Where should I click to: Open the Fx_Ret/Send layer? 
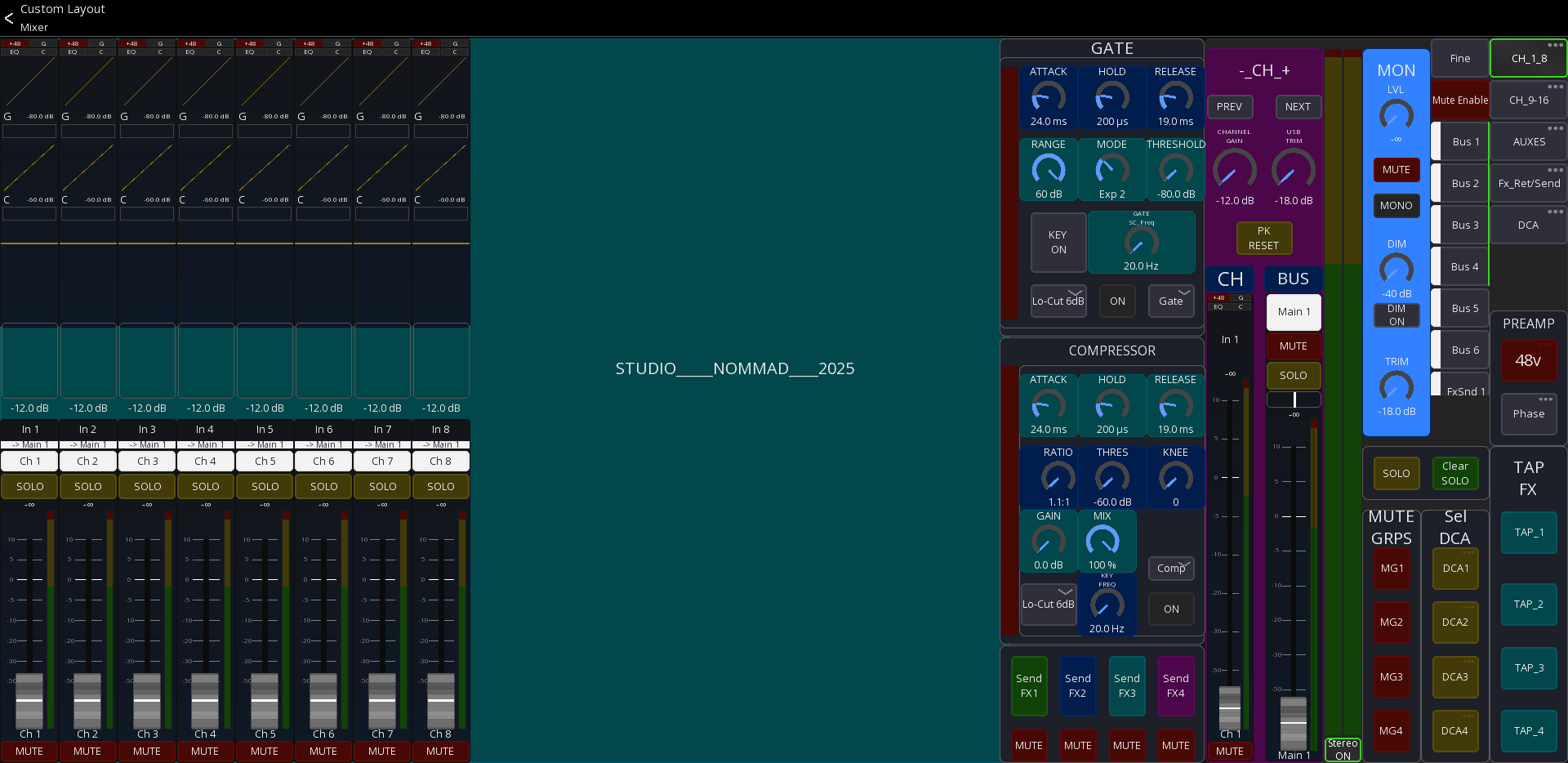point(1529,184)
